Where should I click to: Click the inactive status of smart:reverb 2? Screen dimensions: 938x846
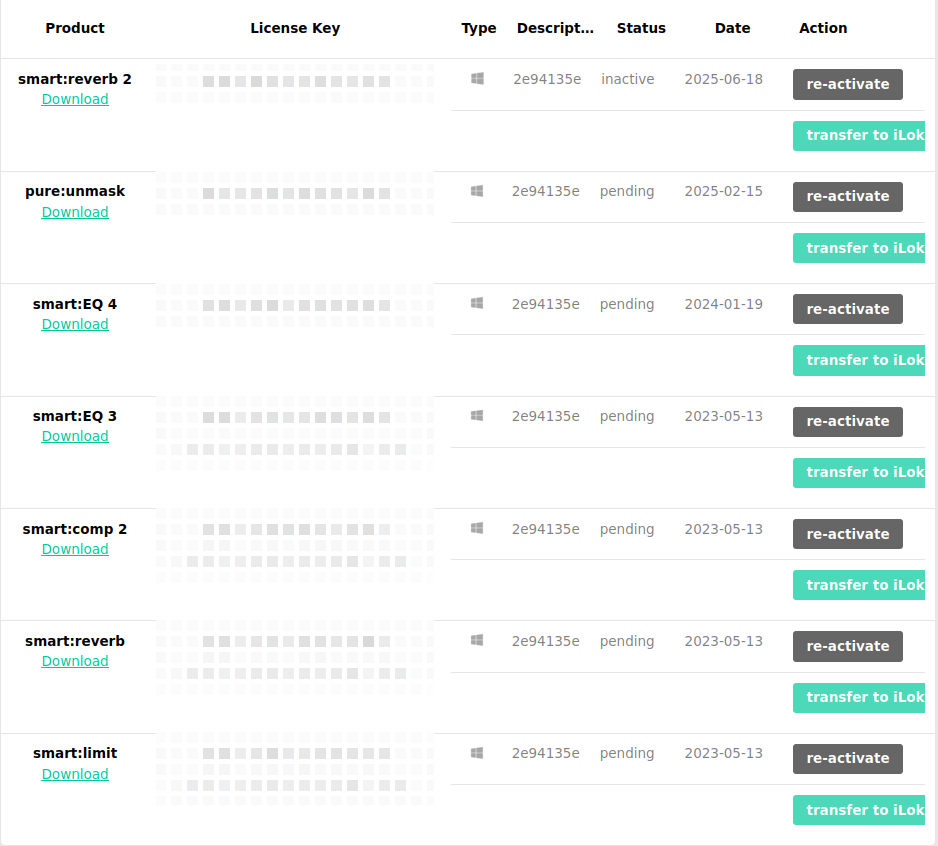click(x=628, y=79)
